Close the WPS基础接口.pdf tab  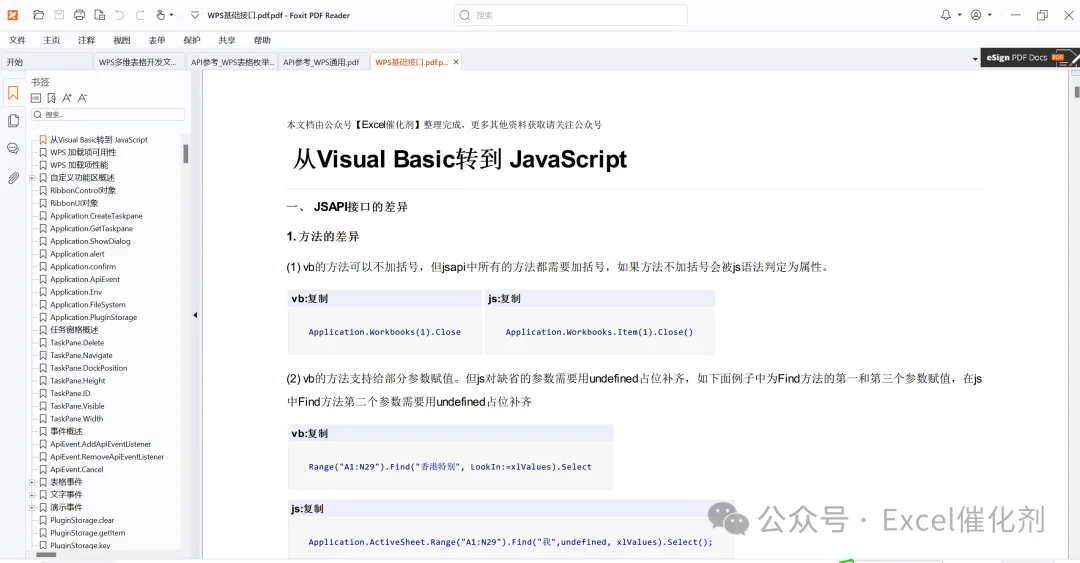tap(456, 62)
